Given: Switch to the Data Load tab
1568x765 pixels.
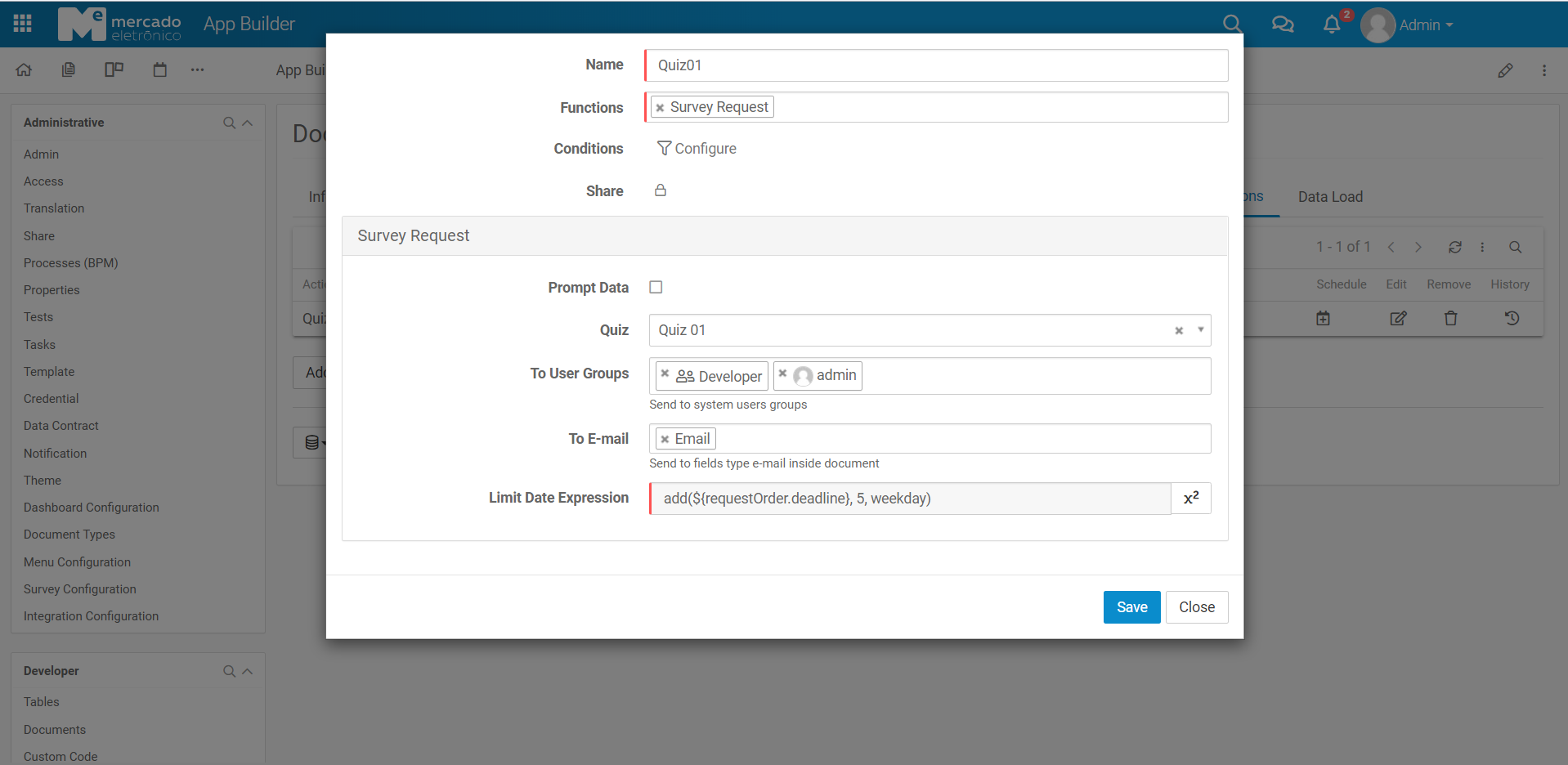Looking at the screenshot, I should pyautogui.click(x=1330, y=197).
